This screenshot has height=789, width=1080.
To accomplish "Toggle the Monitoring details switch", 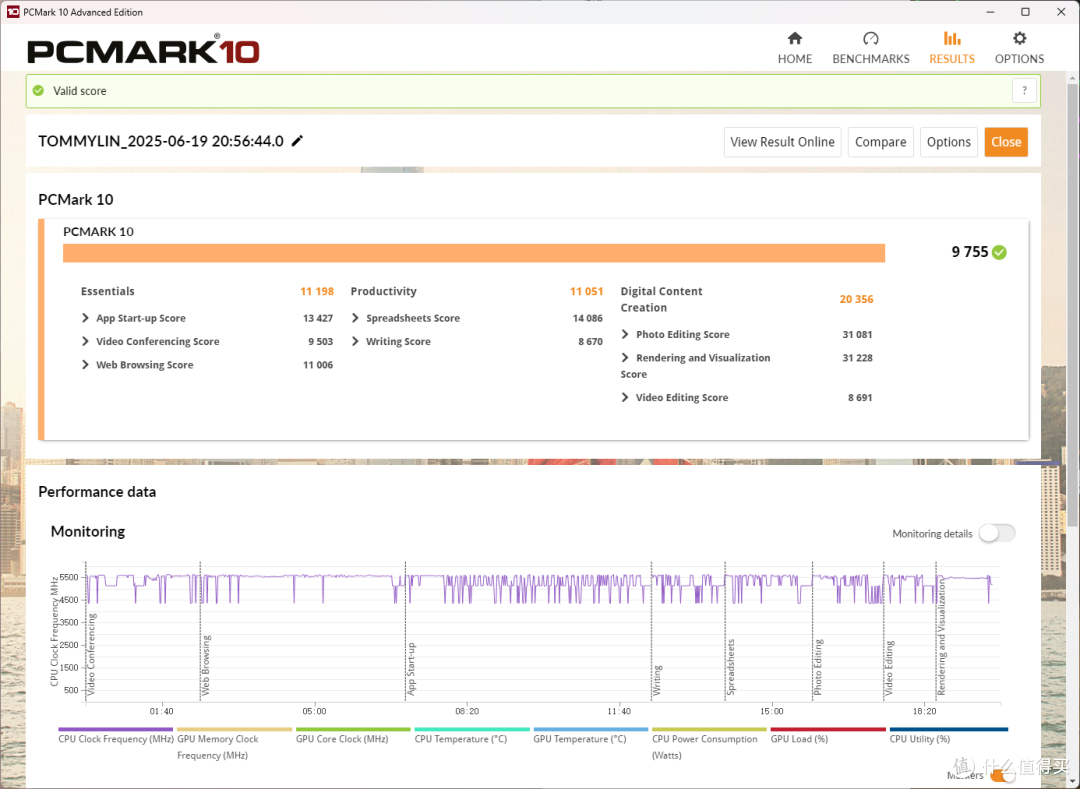I will [997, 533].
